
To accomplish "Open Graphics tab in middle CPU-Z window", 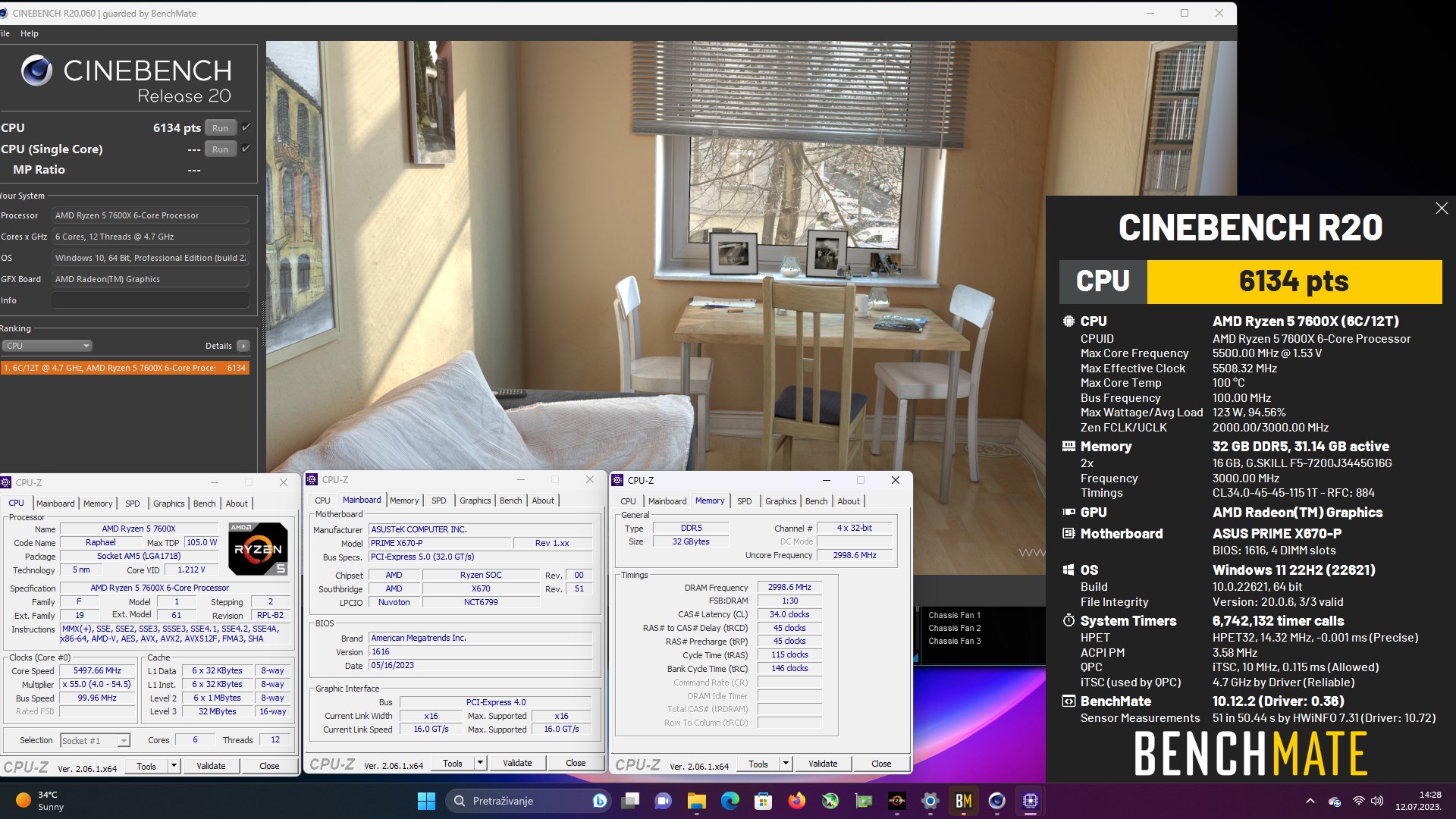I will 475,500.
